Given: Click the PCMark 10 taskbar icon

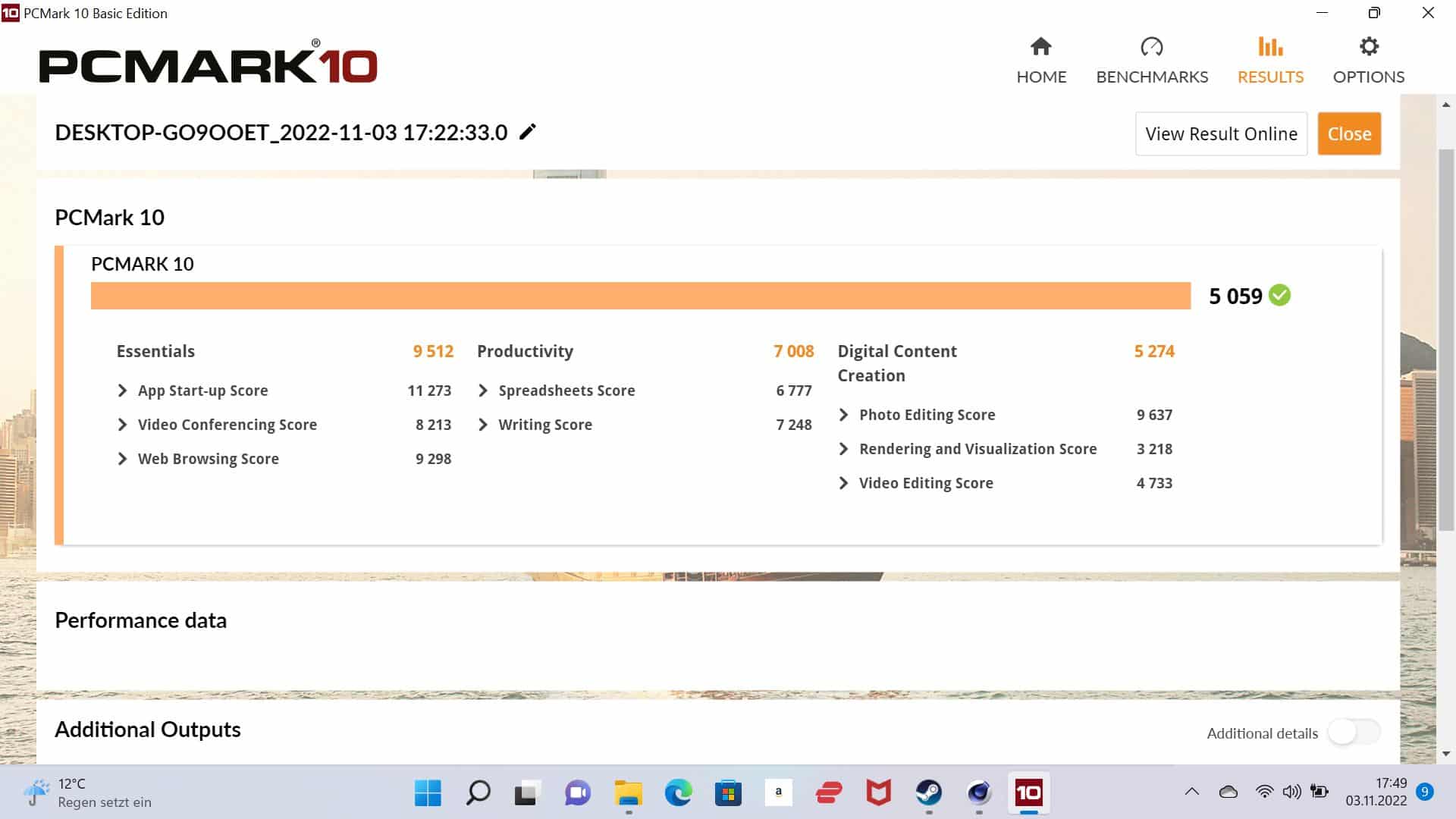Looking at the screenshot, I should click(1028, 793).
